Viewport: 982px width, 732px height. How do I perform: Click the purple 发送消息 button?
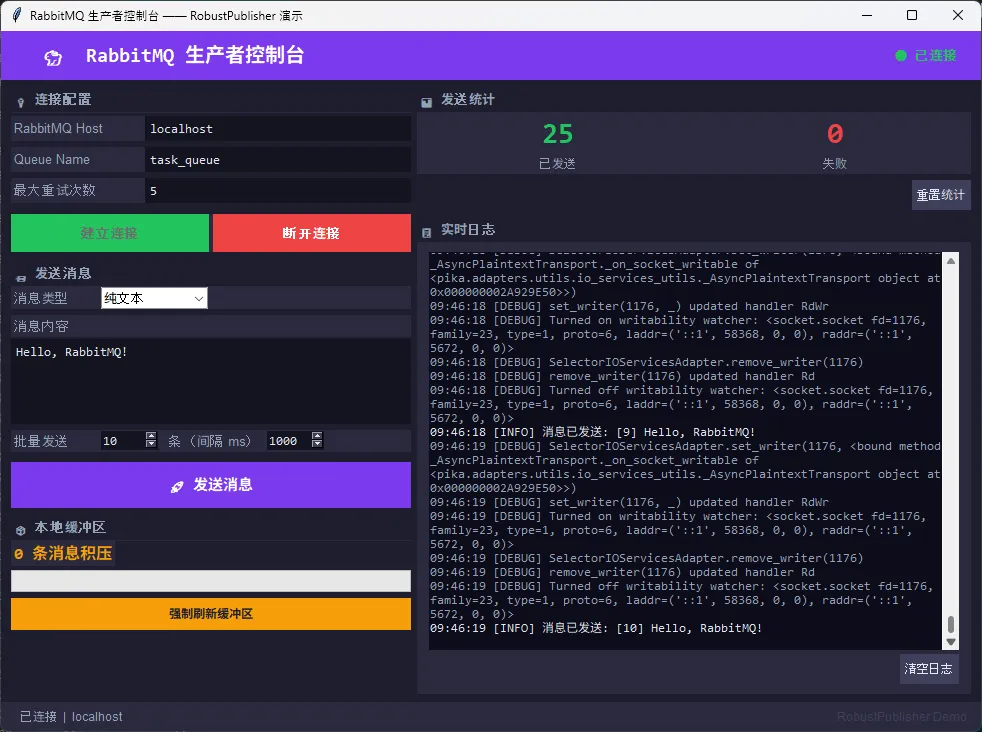click(x=211, y=485)
